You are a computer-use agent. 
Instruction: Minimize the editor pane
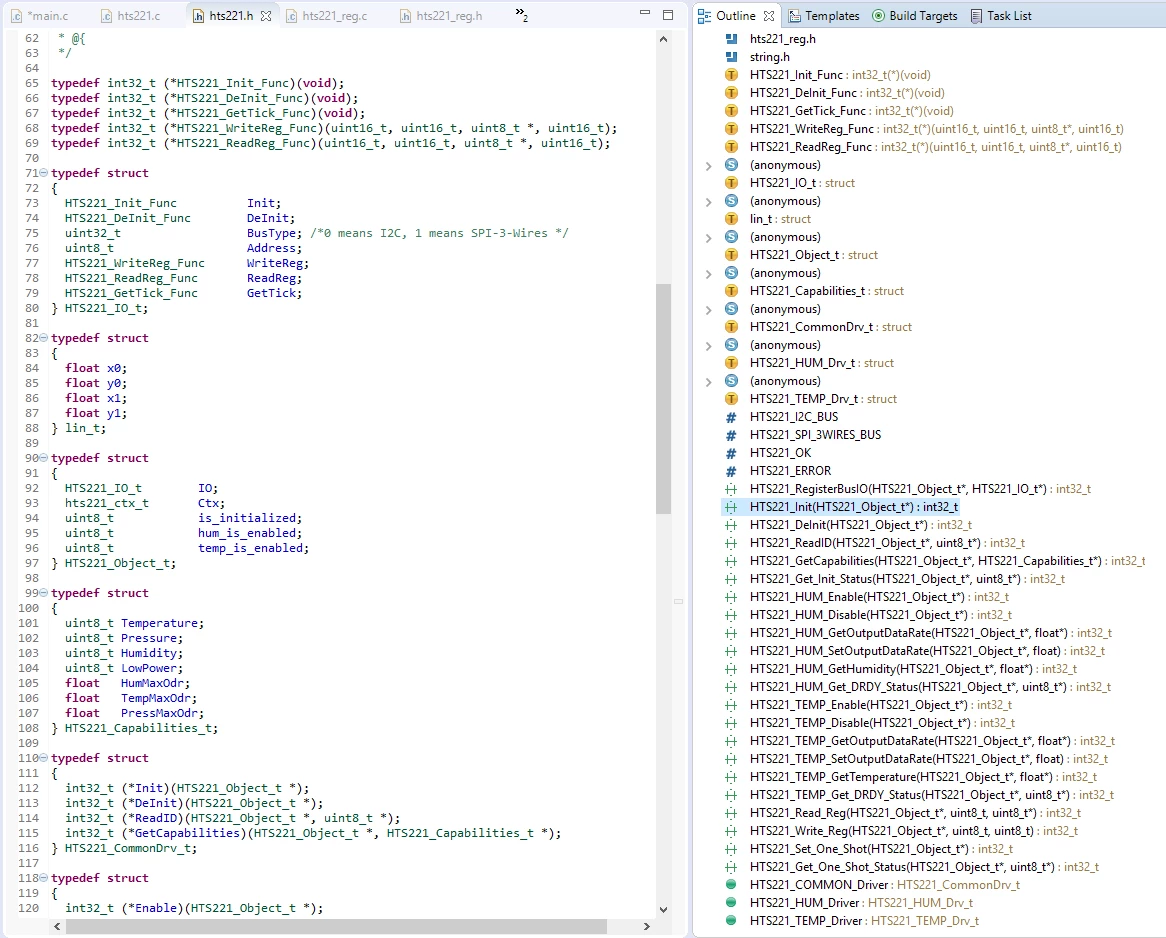pyautogui.click(x=645, y=13)
